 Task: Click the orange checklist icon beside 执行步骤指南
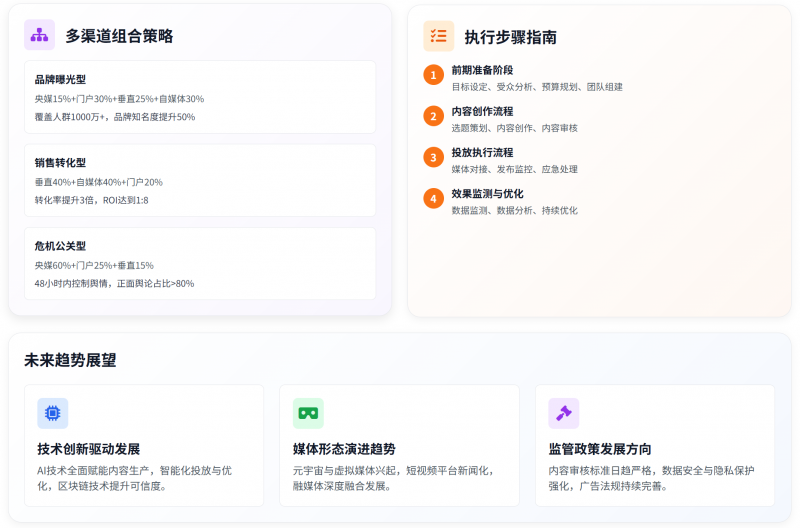point(438,36)
